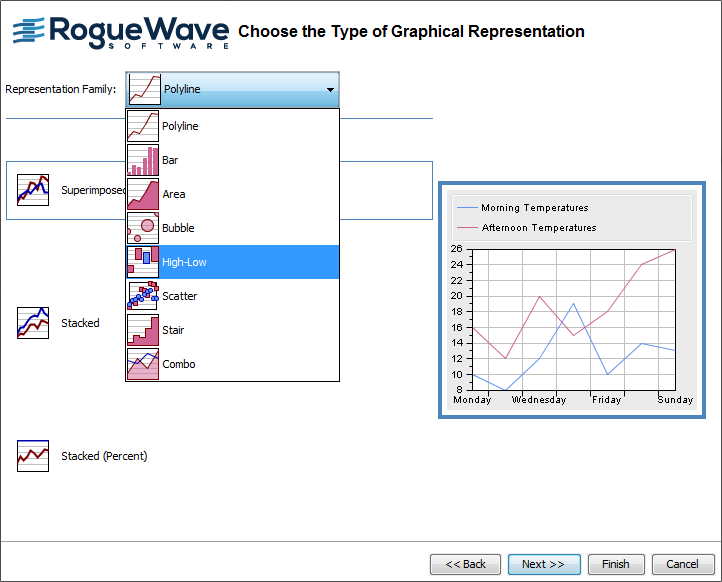Click the High-Low chart icon
The height and width of the screenshot is (582, 722).
(x=143, y=263)
